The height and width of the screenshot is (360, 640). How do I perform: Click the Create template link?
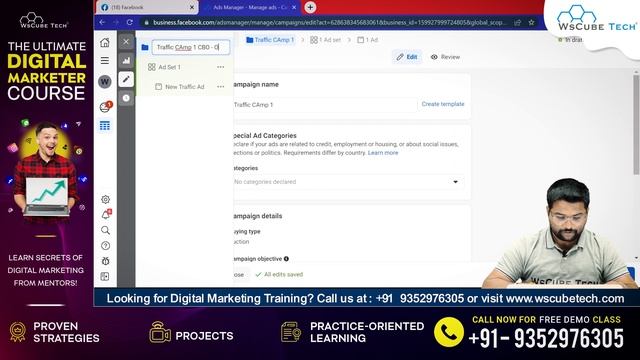pos(443,104)
